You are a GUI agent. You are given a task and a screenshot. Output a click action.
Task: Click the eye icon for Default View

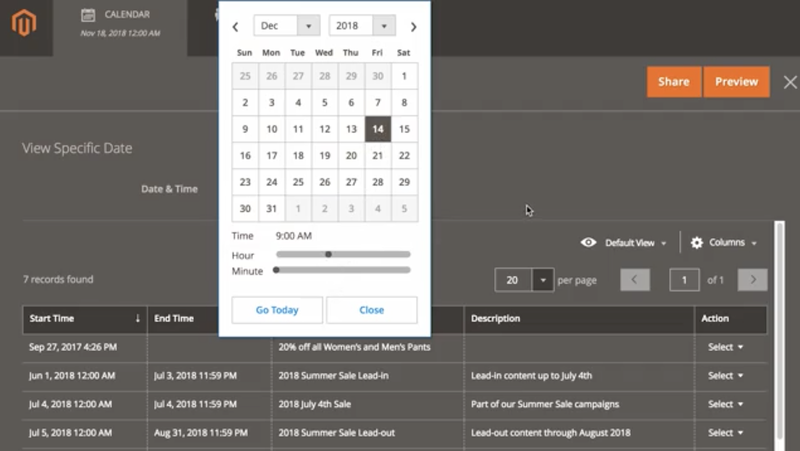pyautogui.click(x=588, y=242)
